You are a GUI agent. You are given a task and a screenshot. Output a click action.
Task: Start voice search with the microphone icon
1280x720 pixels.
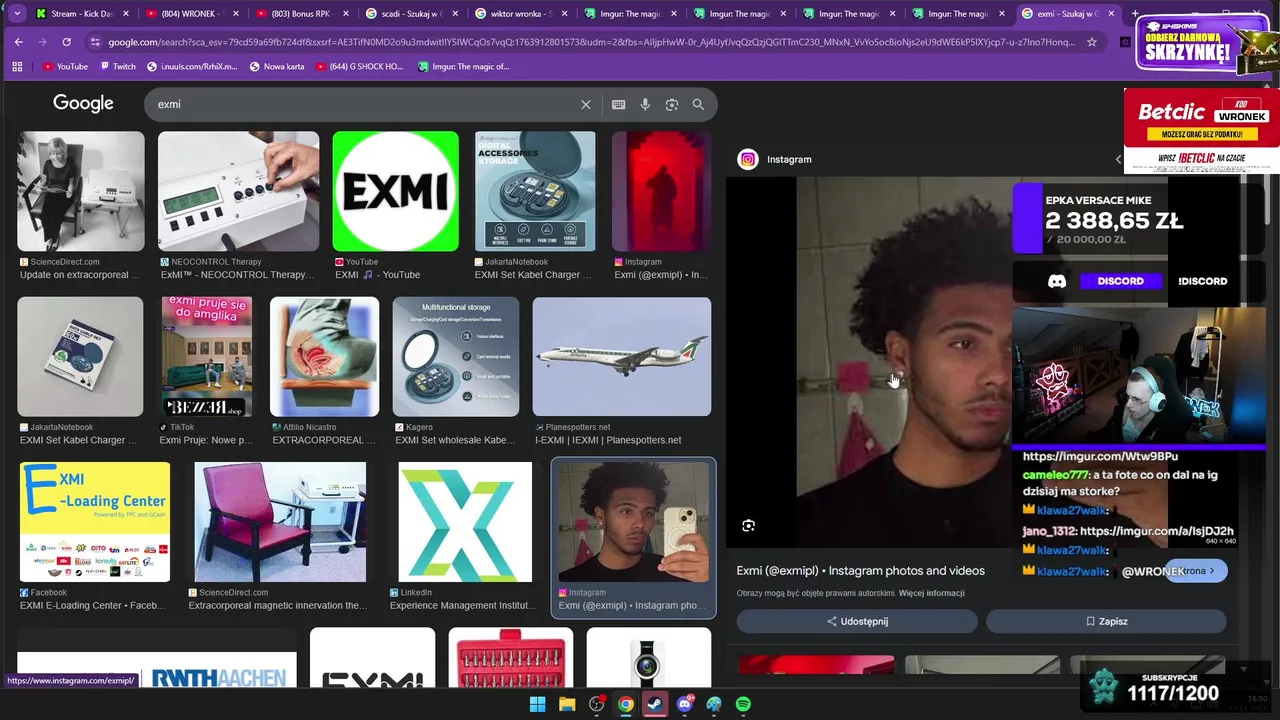[x=645, y=104]
